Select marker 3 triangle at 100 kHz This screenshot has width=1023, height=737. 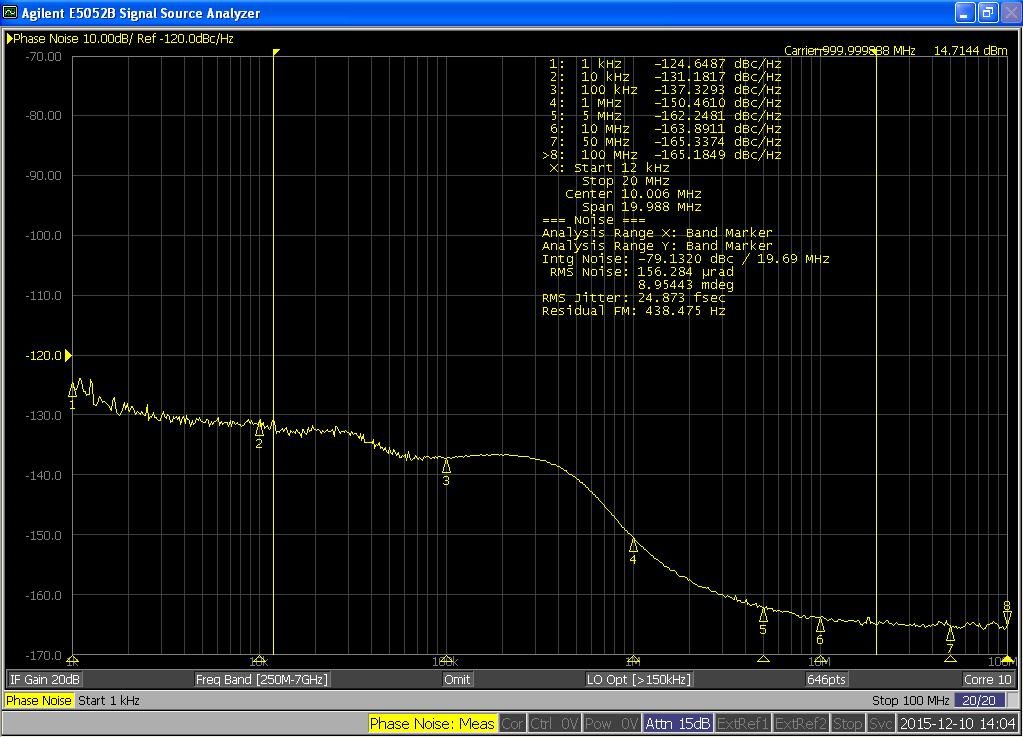tap(446, 466)
